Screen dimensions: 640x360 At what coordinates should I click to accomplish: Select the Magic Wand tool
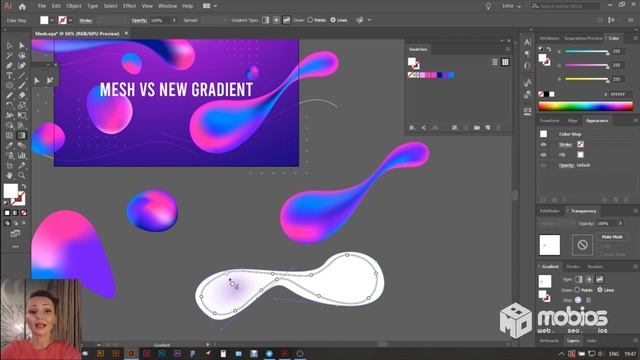[x=9, y=56]
